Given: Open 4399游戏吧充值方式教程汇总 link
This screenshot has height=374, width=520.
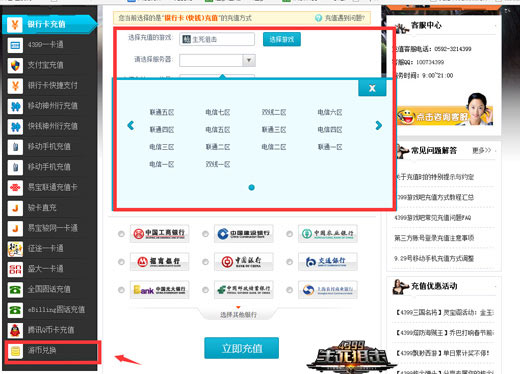Looking at the screenshot, I should pyautogui.click(x=434, y=198).
